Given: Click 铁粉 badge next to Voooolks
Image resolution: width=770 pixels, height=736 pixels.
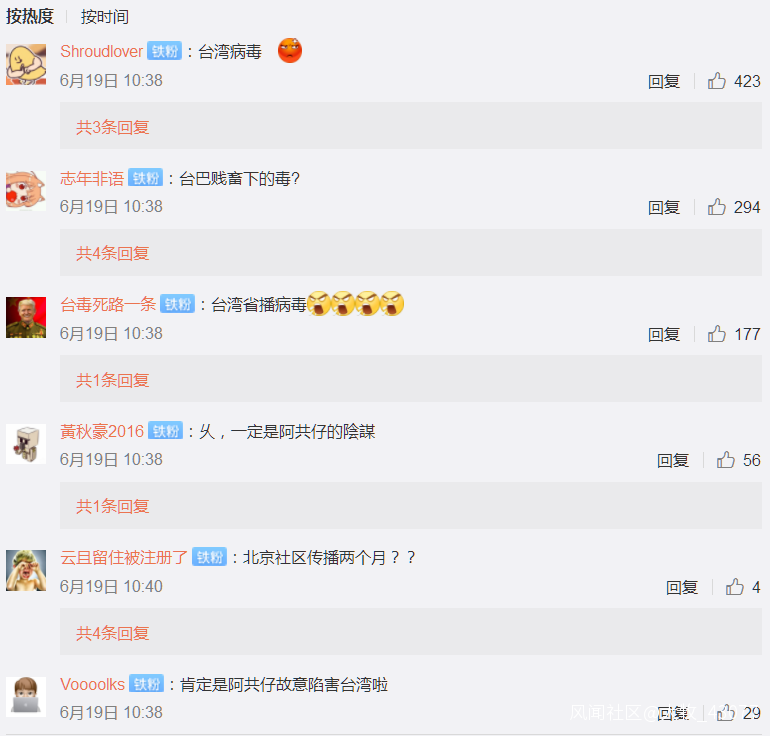Looking at the screenshot, I should 147,683.
